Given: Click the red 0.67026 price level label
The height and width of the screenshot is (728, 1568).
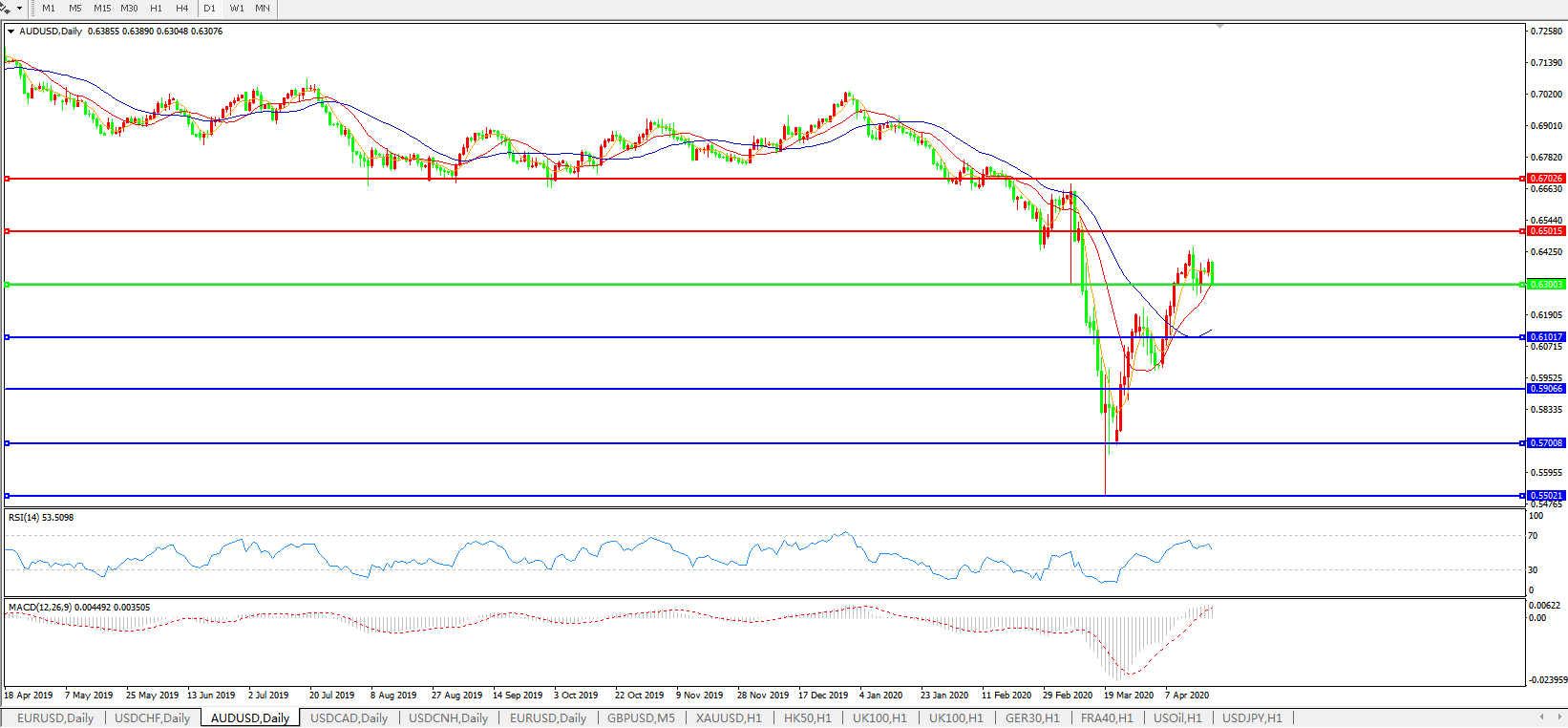Looking at the screenshot, I should (1546, 179).
